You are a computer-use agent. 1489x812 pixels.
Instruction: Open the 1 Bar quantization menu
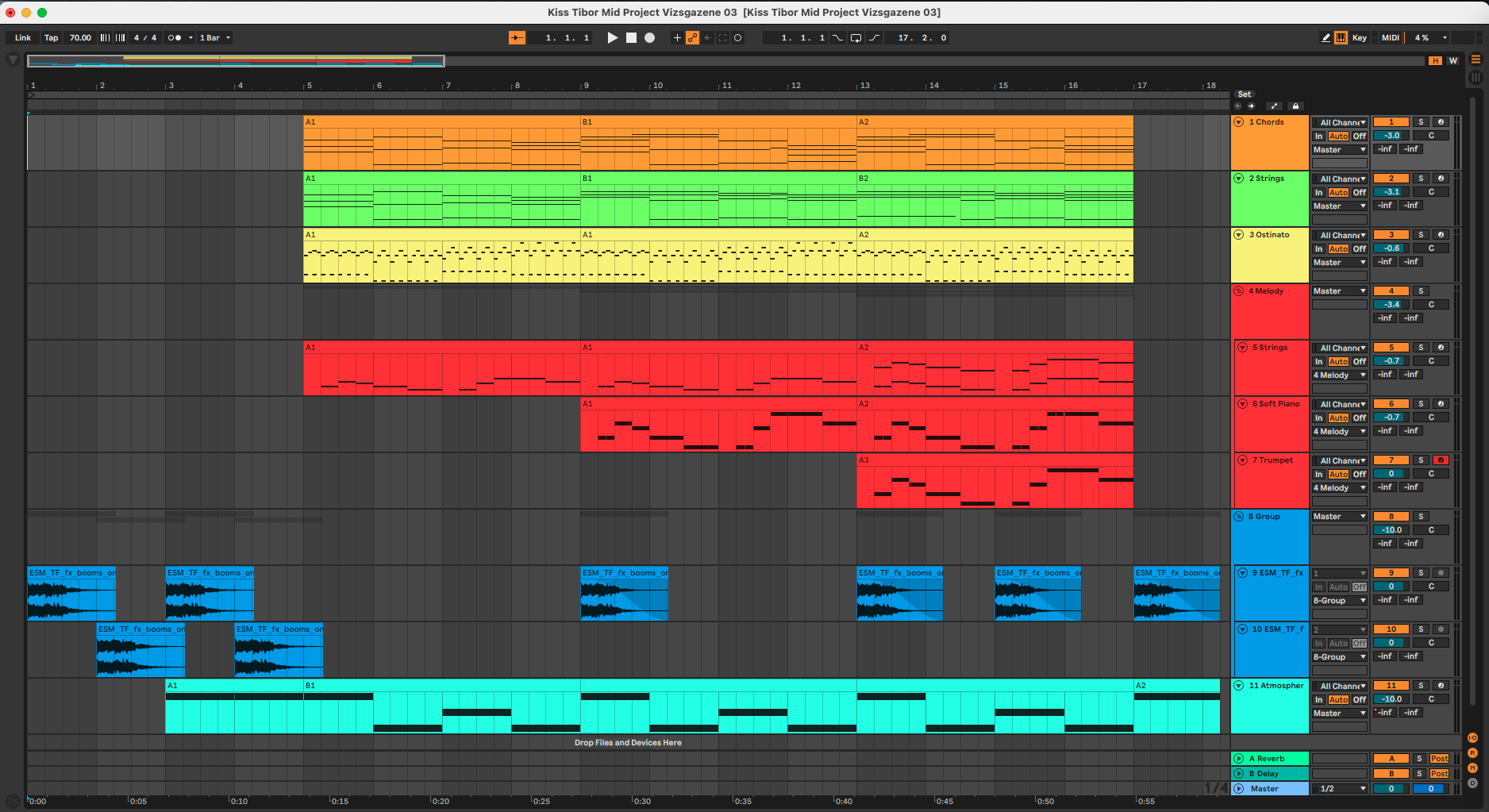click(214, 38)
